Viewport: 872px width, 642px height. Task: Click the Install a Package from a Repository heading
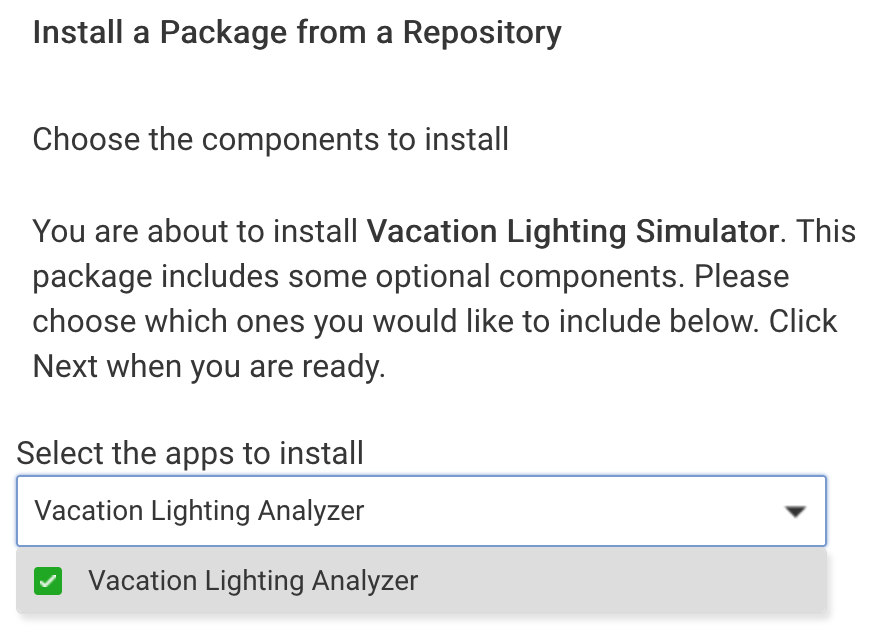point(297,31)
